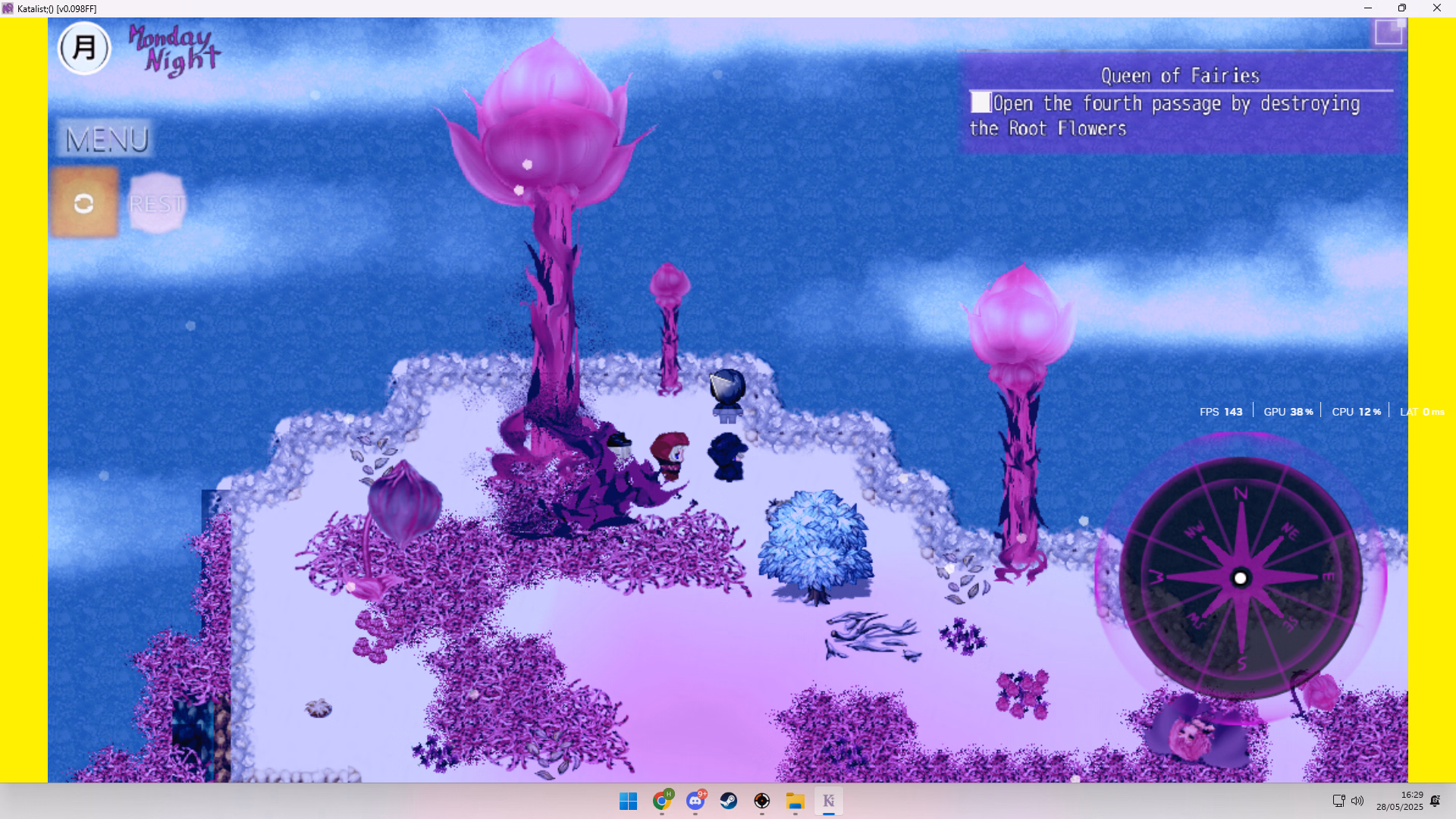Click the helmeted knight character sprite

point(727,395)
